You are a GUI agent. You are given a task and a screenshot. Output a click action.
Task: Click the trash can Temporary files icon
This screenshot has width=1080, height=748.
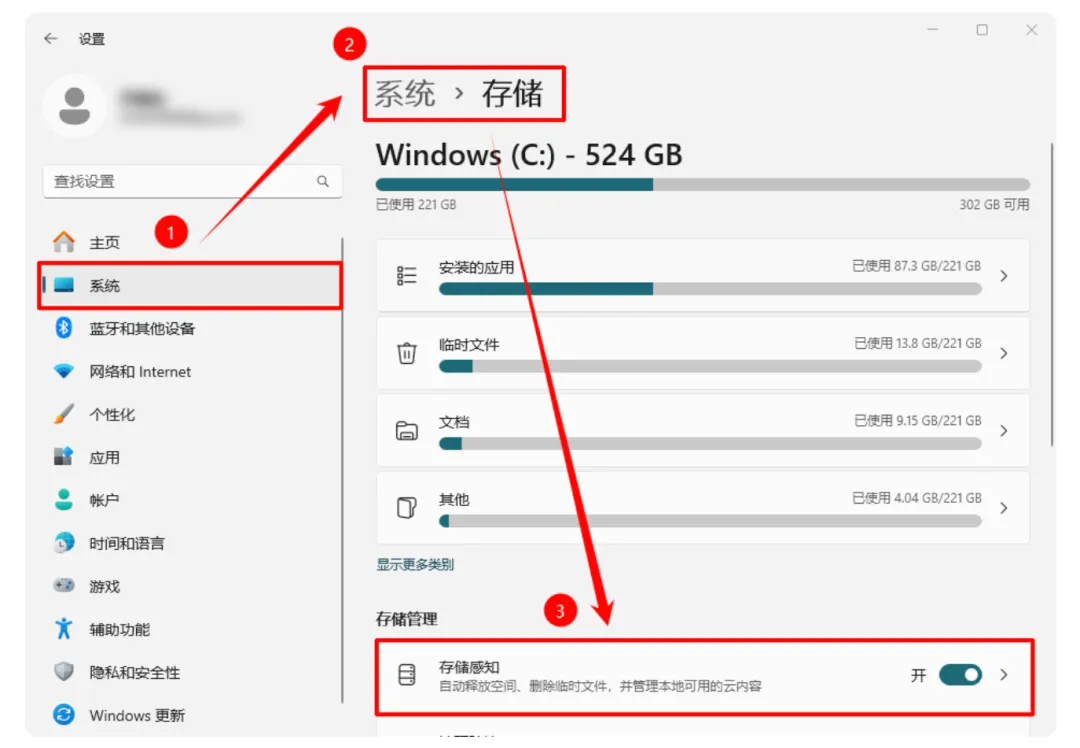[406, 353]
